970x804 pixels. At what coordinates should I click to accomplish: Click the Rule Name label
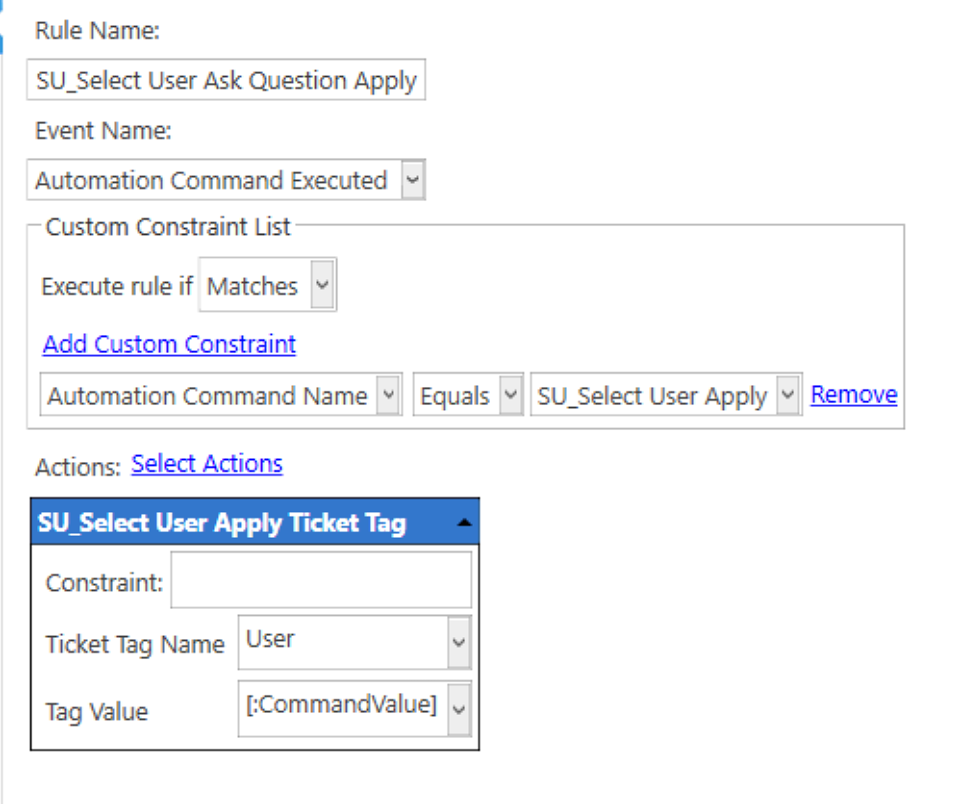tap(98, 30)
